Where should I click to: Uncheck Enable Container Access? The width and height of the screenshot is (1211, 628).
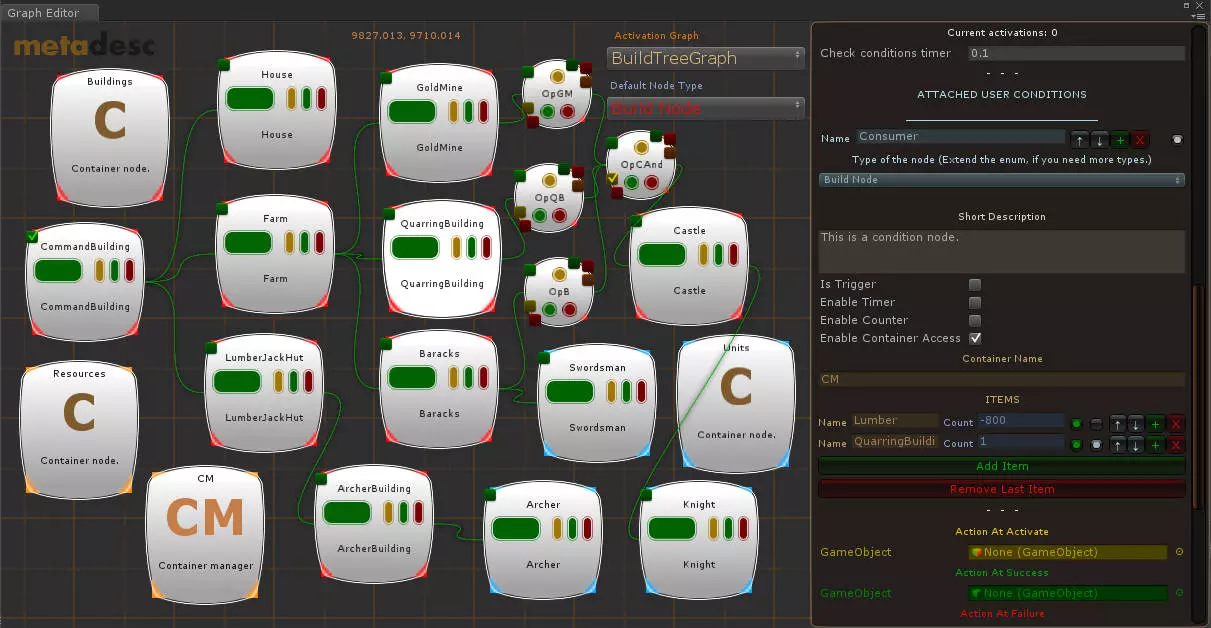(x=975, y=339)
